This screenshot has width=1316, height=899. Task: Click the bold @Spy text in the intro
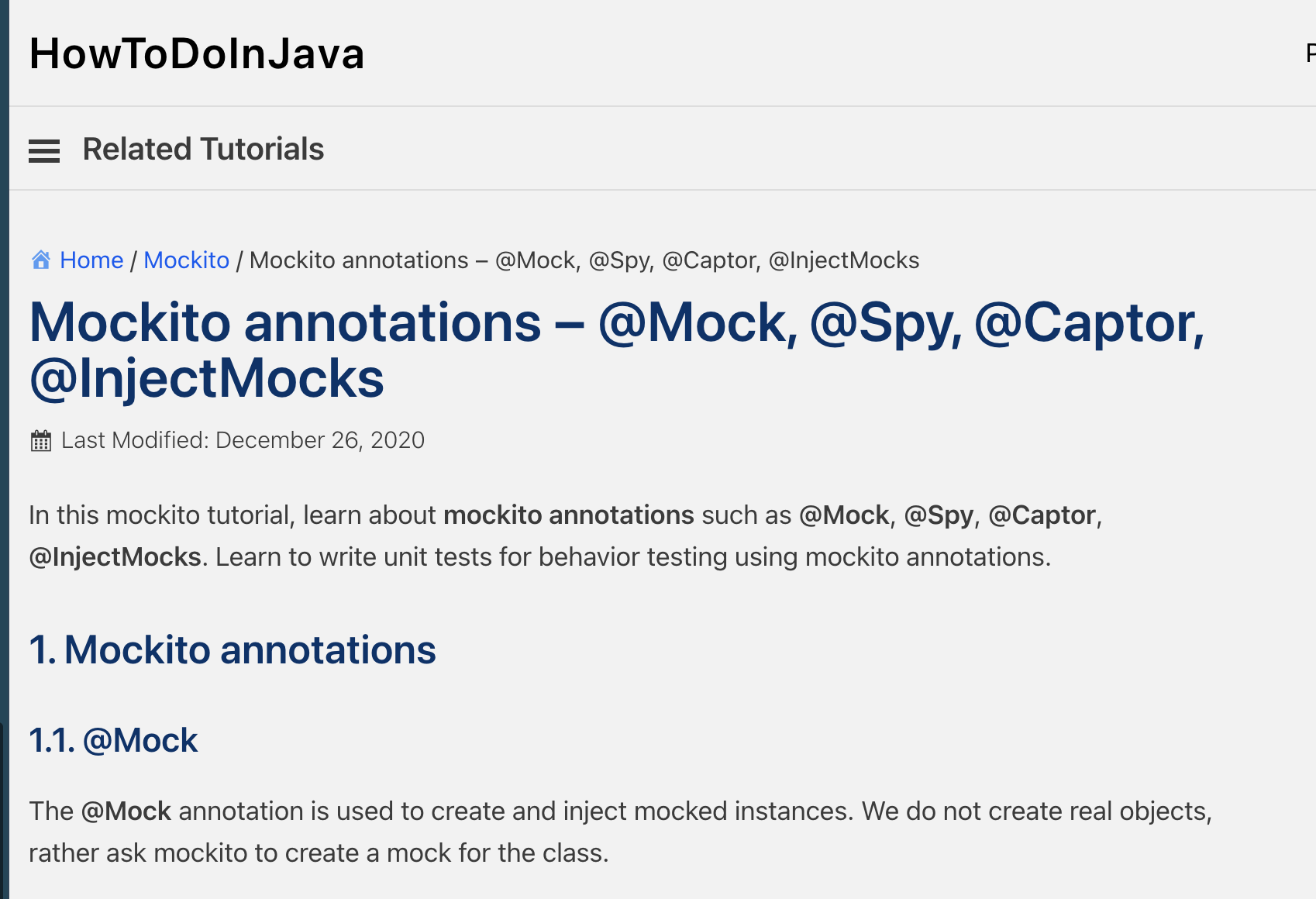(939, 515)
